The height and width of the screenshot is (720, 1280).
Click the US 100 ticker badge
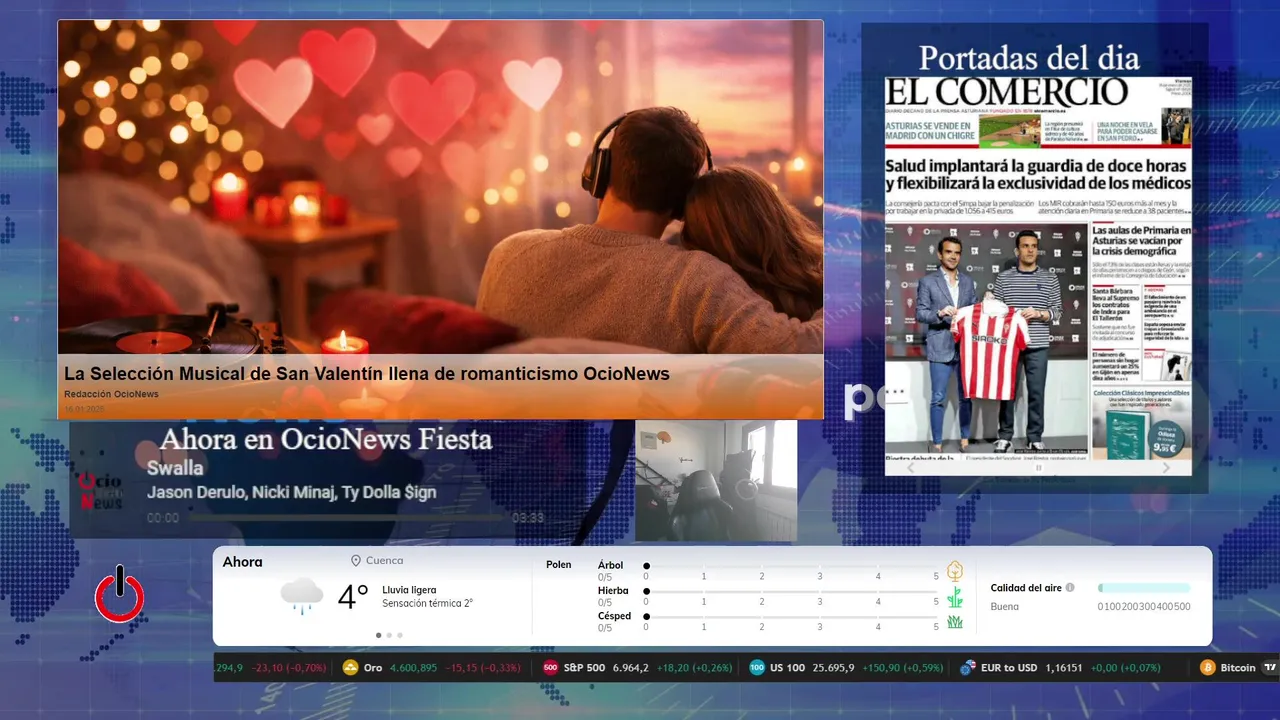point(757,668)
